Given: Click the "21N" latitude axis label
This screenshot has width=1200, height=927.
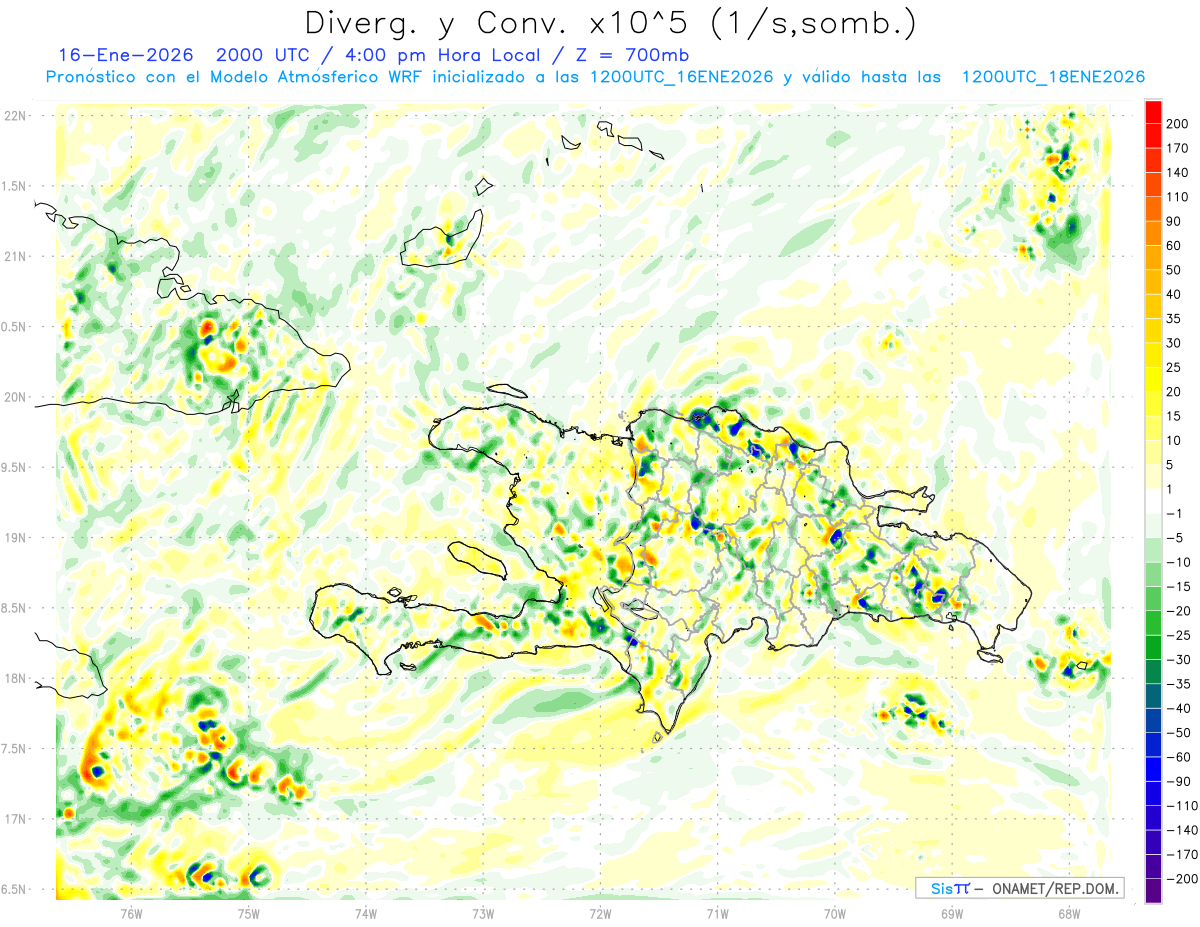Looking at the screenshot, I should pos(14,256).
